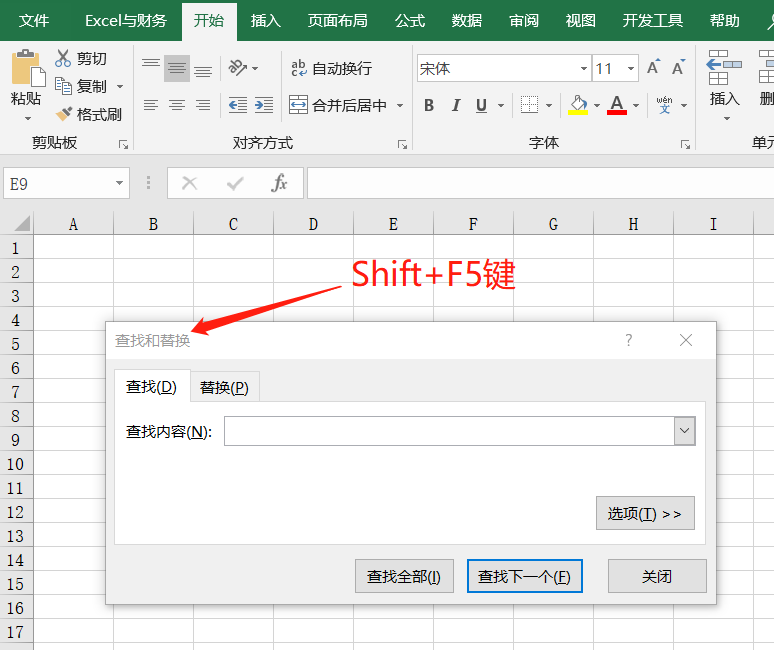Screen dimensions: 774x650
Task: Switch to 替换(P) tab in dialog
Action: (x=224, y=387)
